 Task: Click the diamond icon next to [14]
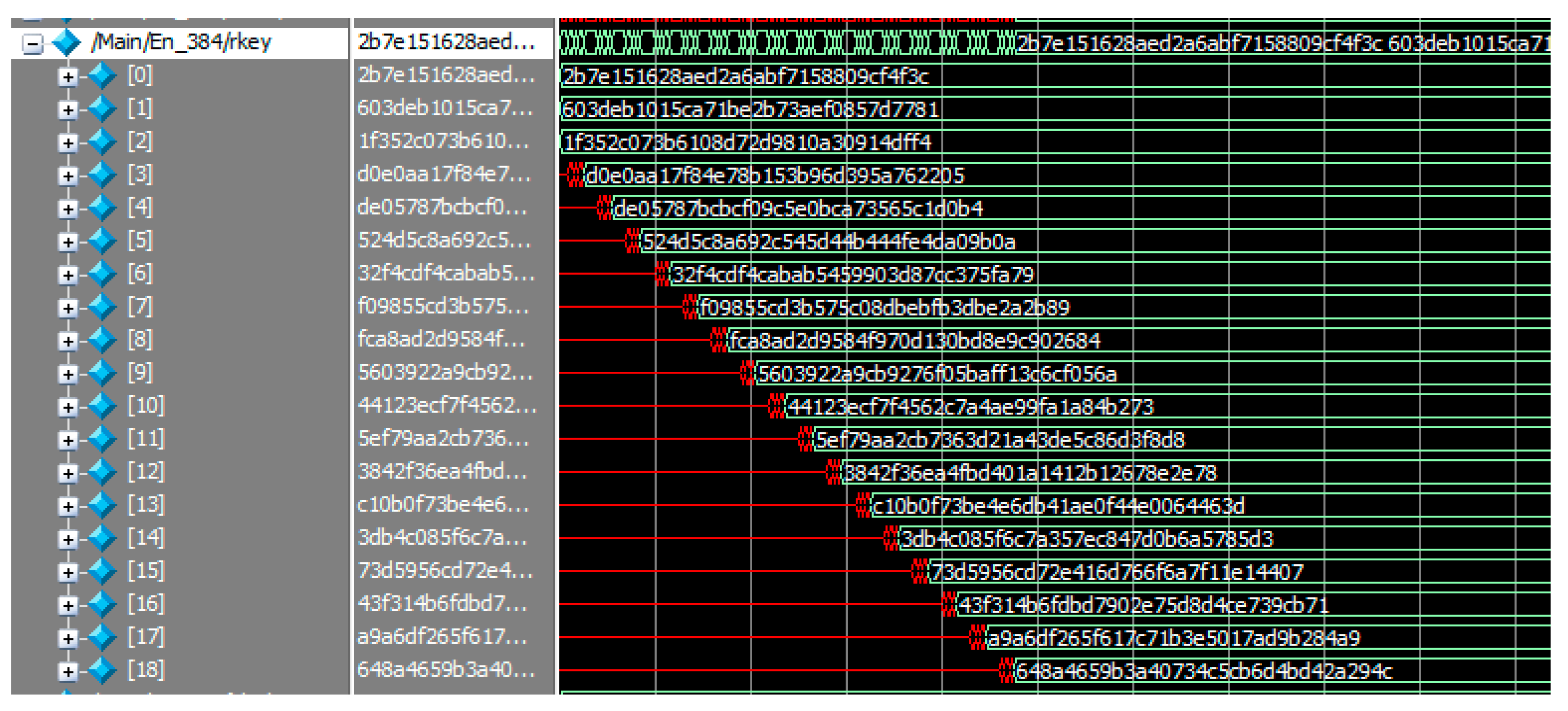[x=102, y=538]
